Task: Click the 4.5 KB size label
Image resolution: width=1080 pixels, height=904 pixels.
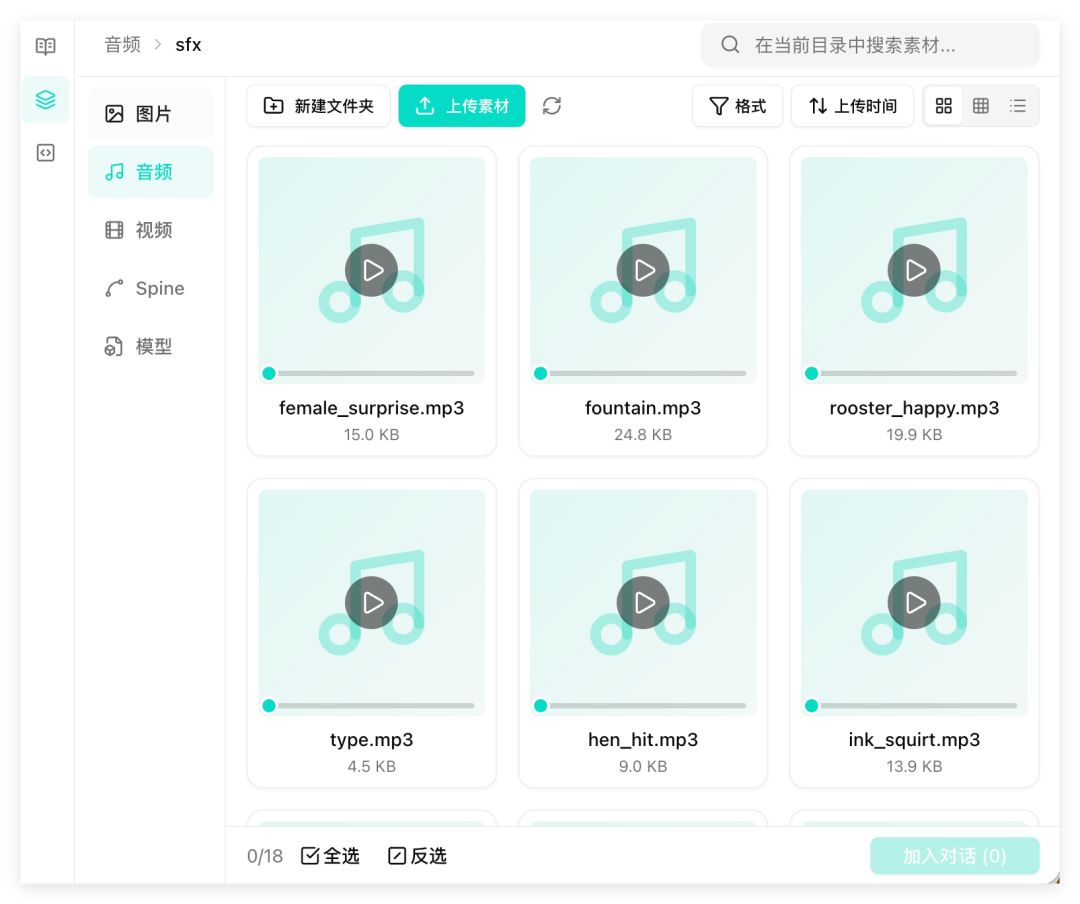Action: pos(371,766)
